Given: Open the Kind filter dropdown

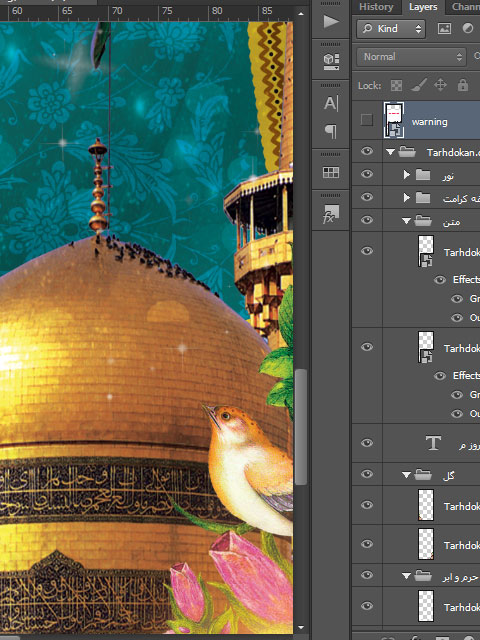Looking at the screenshot, I should point(391,29).
